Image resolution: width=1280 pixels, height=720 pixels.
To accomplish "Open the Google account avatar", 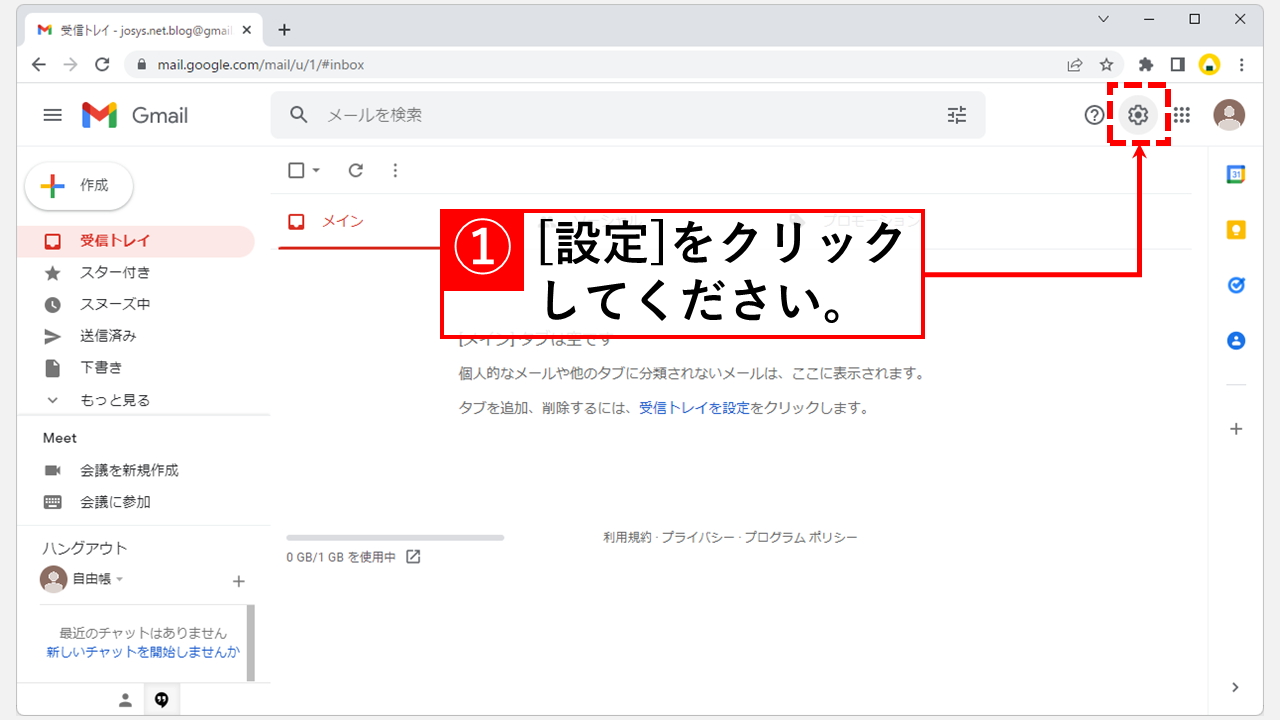I will [1229, 115].
